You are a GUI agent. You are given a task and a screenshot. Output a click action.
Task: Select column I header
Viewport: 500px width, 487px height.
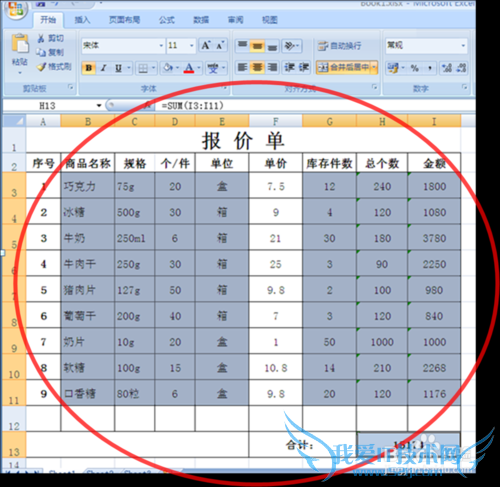click(434, 121)
